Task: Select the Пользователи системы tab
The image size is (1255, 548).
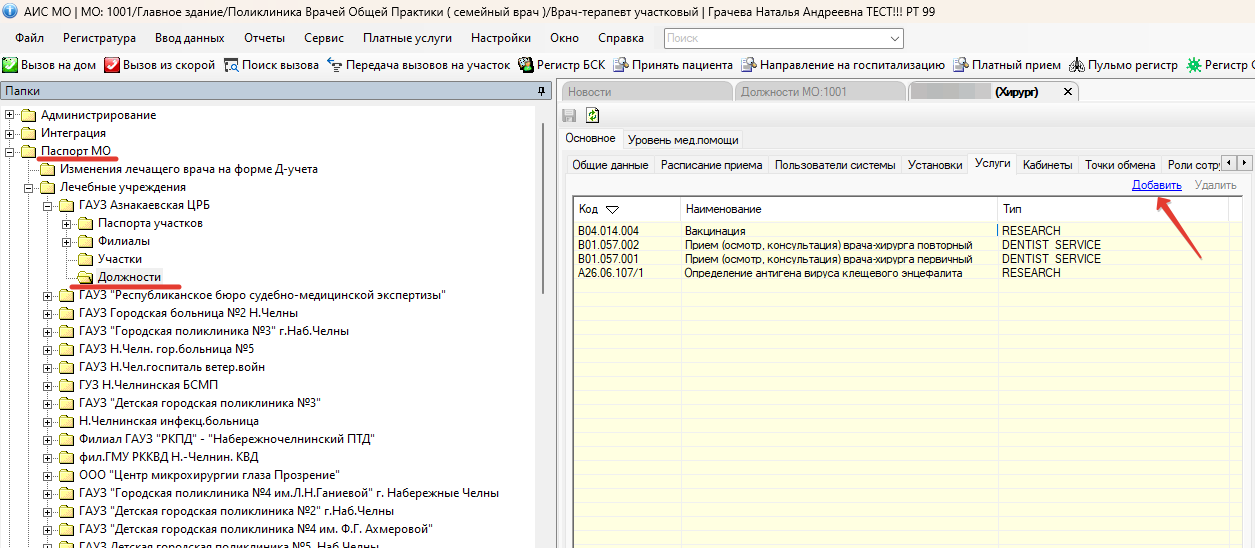Action: click(835, 165)
